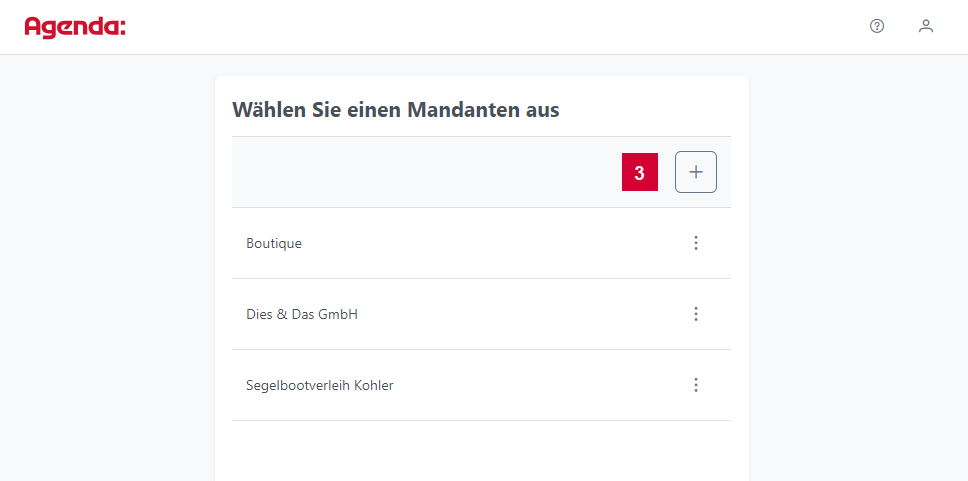
Task: Open the help question mark icon
Action: (x=877, y=26)
